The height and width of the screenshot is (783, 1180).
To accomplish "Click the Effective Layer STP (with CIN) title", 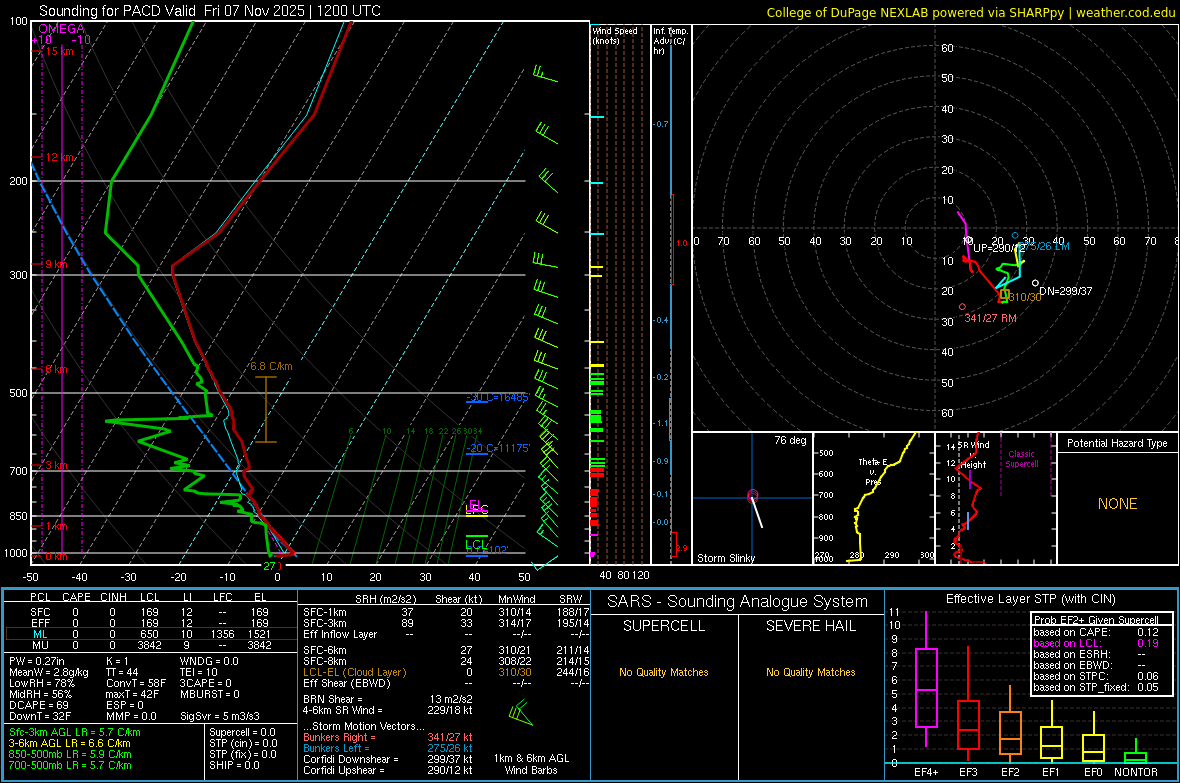I will coord(1030,599).
